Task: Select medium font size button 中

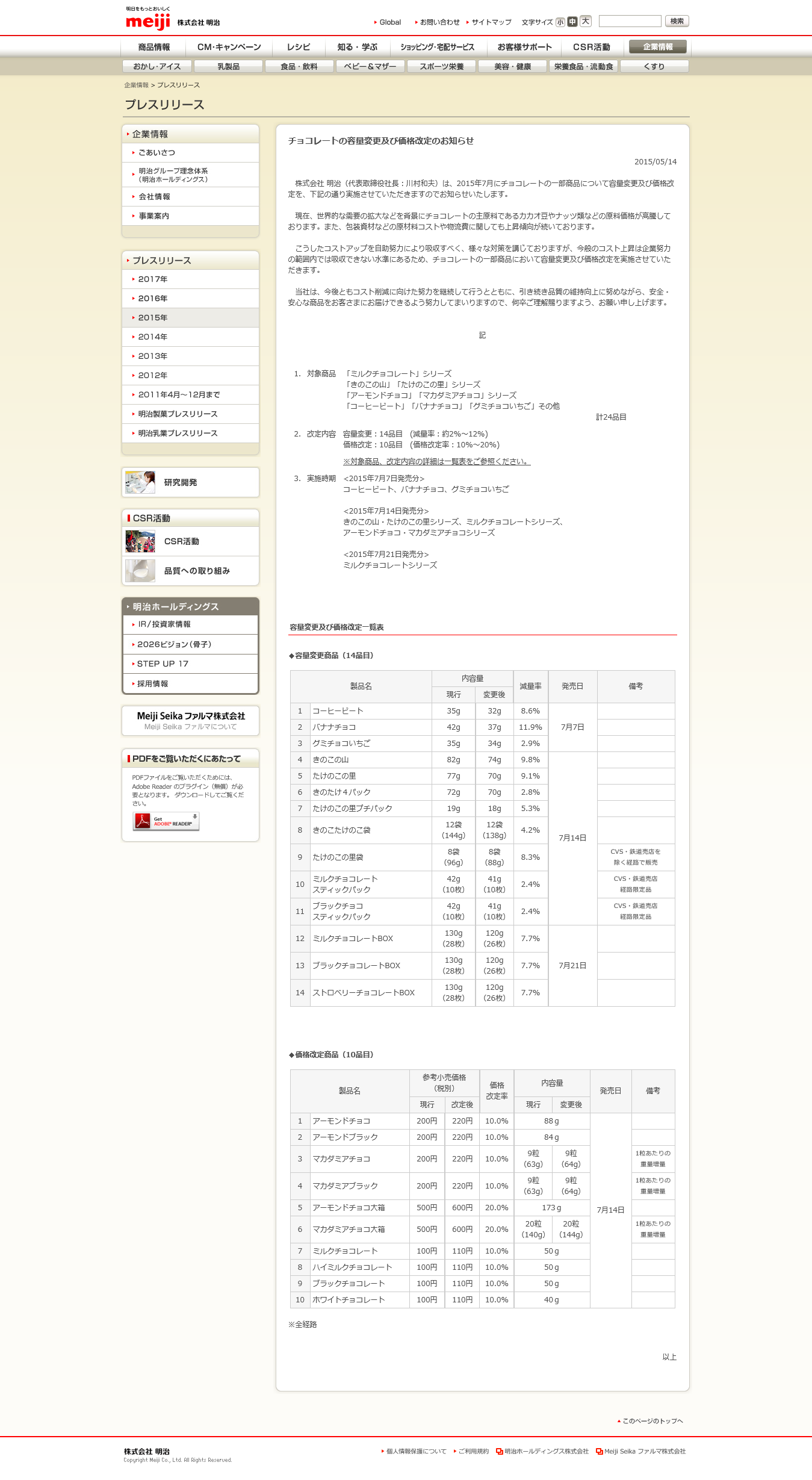Action: (572, 22)
